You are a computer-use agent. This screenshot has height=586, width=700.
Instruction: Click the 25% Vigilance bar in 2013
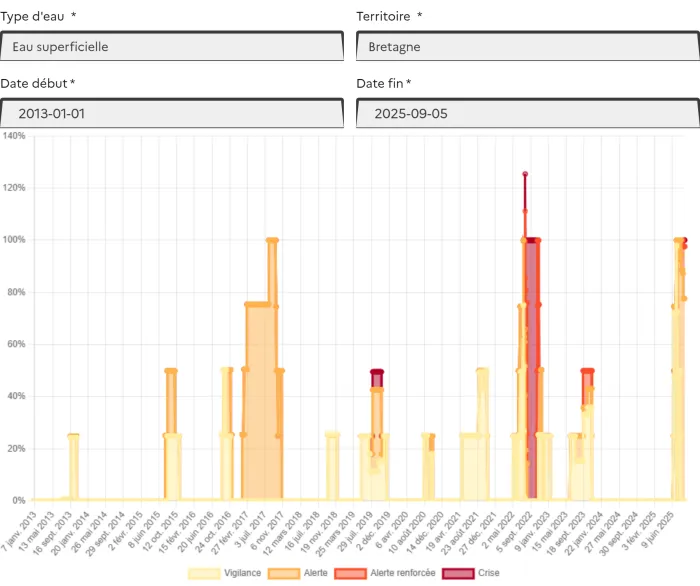coord(73,436)
